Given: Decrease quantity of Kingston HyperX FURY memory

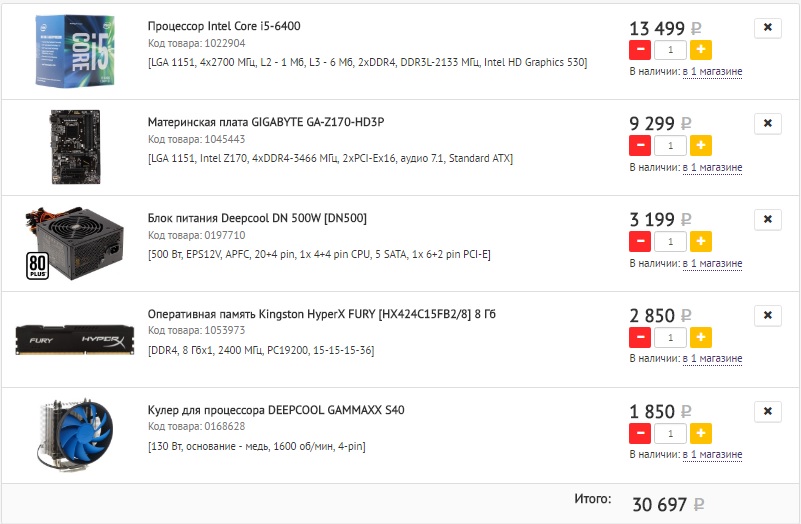Looking at the screenshot, I should click(640, 338).
